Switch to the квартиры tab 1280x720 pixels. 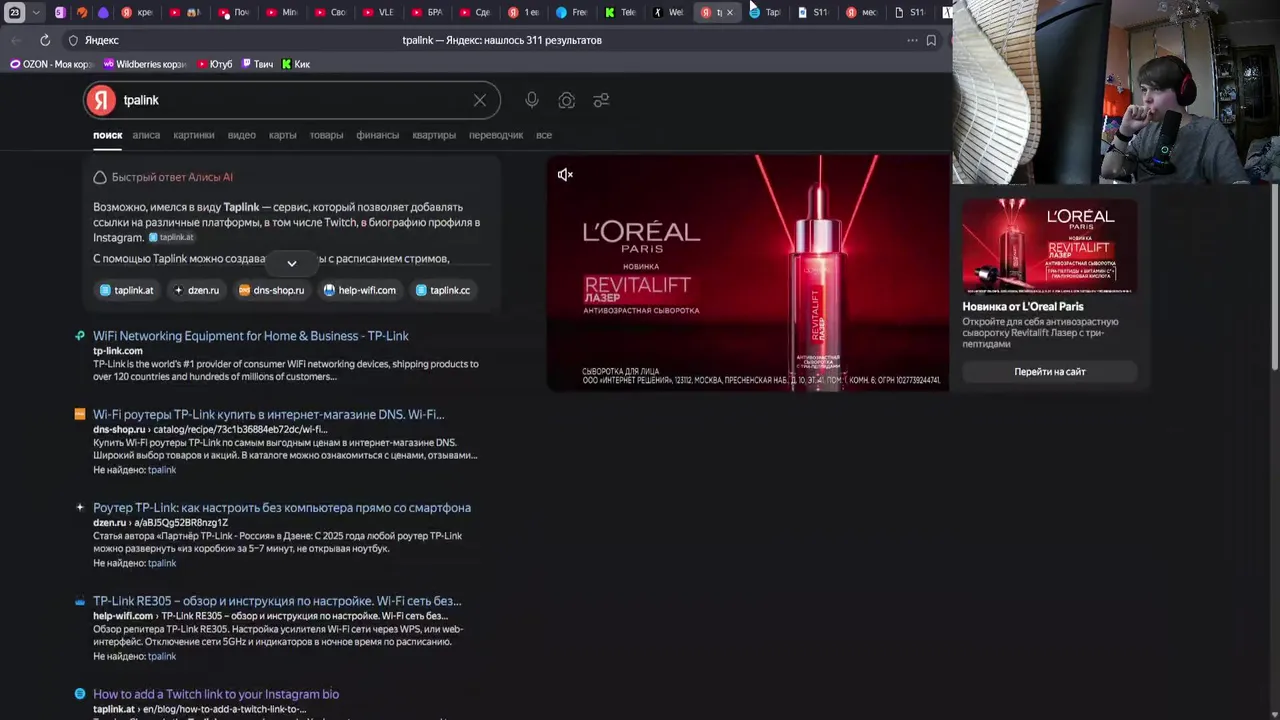click(434, 135)
